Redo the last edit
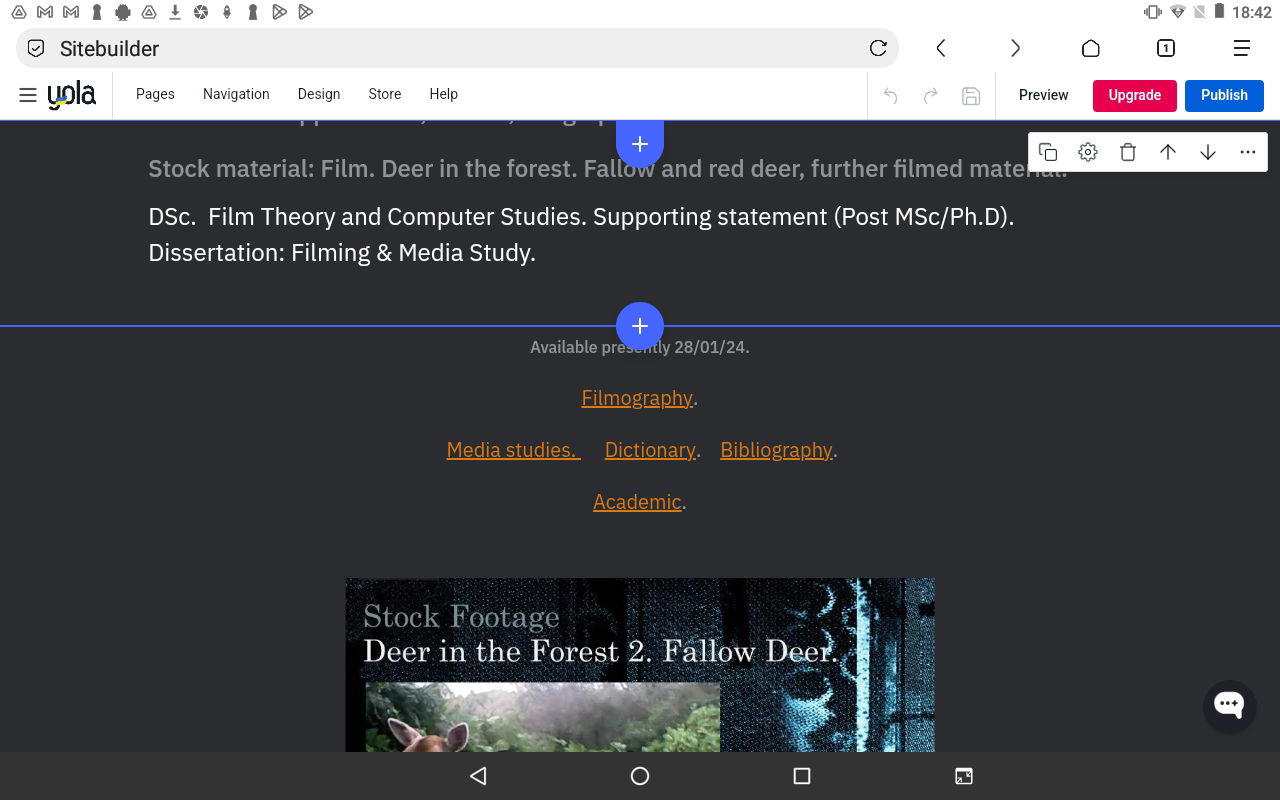 pos(930,96)
